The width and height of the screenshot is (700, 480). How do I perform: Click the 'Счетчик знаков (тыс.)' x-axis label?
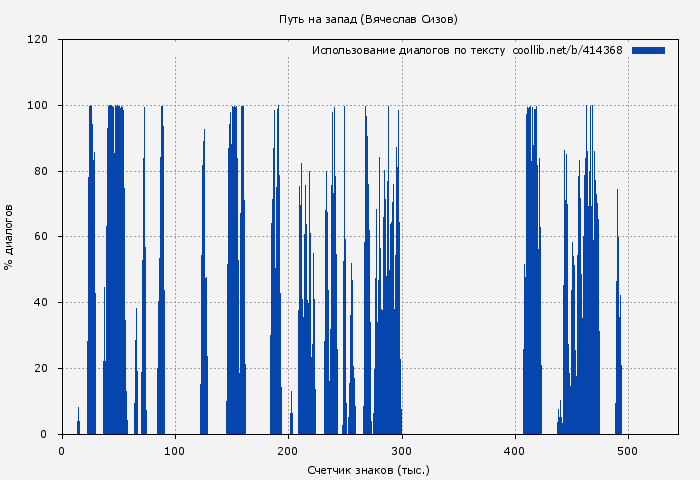click(x=368, y=469)
